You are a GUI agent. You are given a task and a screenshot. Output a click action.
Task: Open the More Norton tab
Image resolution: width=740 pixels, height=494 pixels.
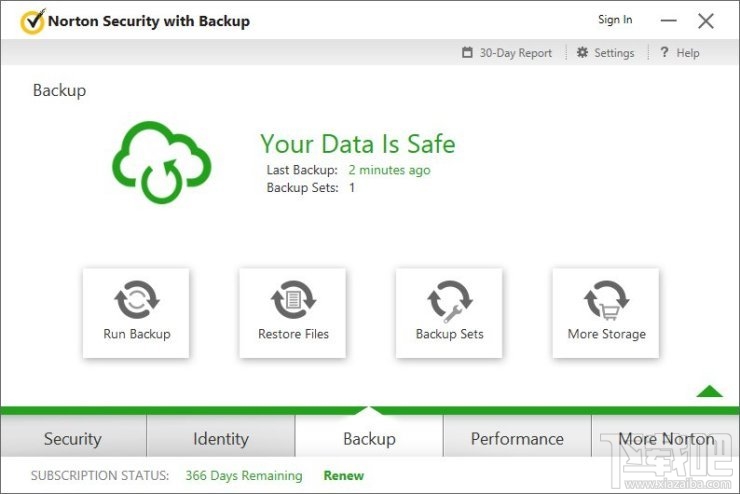point(665,436)
